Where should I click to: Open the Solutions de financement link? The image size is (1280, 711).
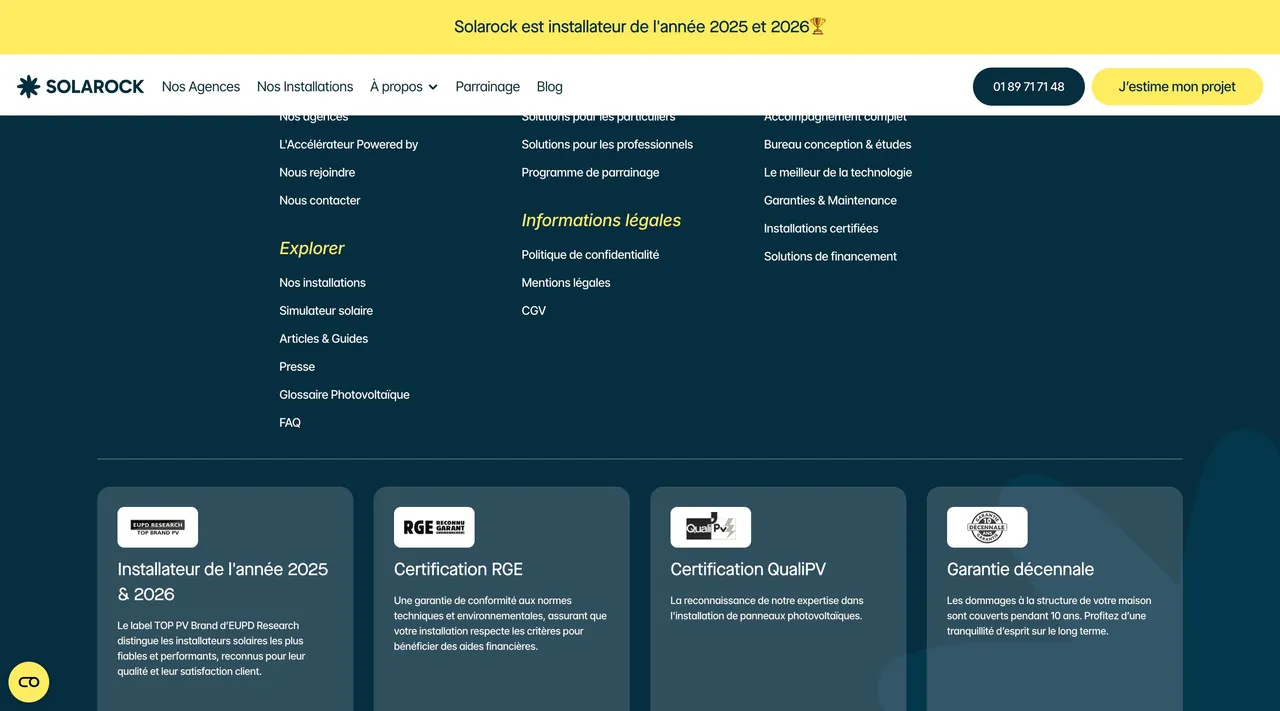[831, 257]
